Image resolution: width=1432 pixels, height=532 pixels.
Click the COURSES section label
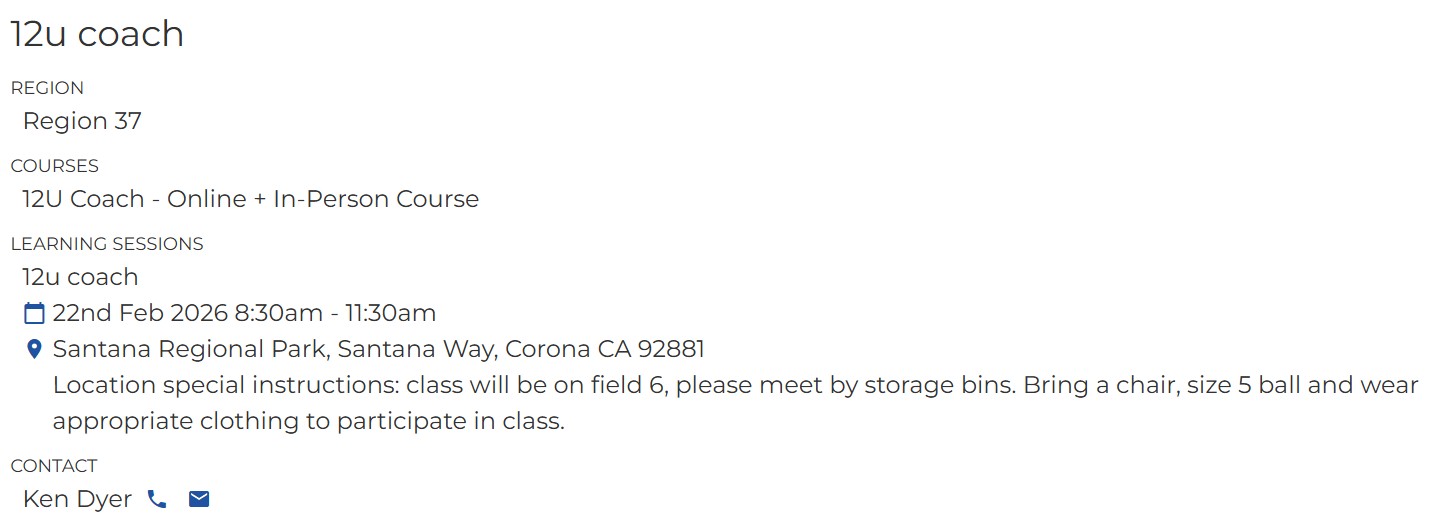pos(54,166)
